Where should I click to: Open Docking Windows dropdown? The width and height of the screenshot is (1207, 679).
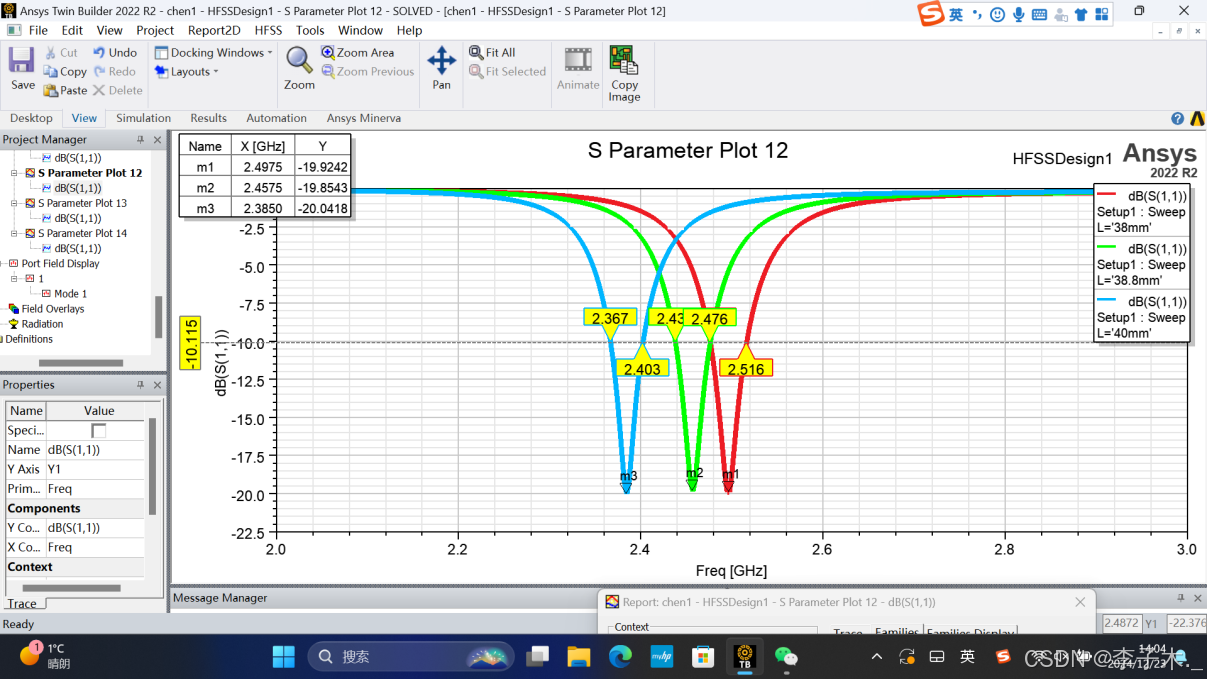pos(213,53)
